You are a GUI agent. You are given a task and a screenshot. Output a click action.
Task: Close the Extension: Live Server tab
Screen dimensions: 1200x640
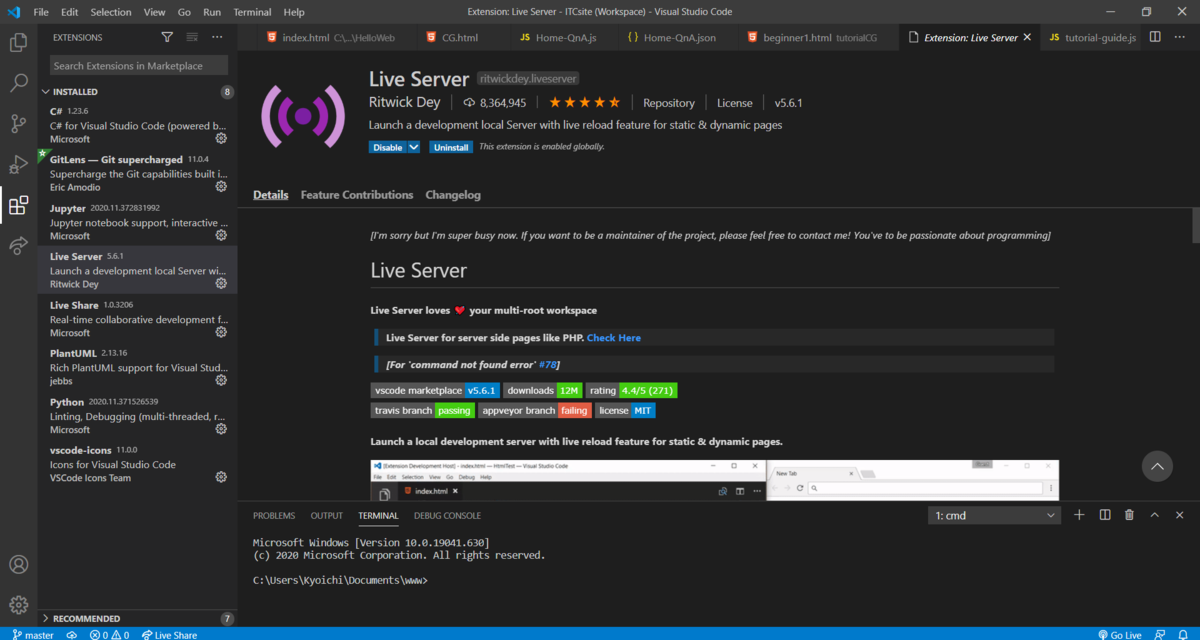click(x=1028, y=38)
